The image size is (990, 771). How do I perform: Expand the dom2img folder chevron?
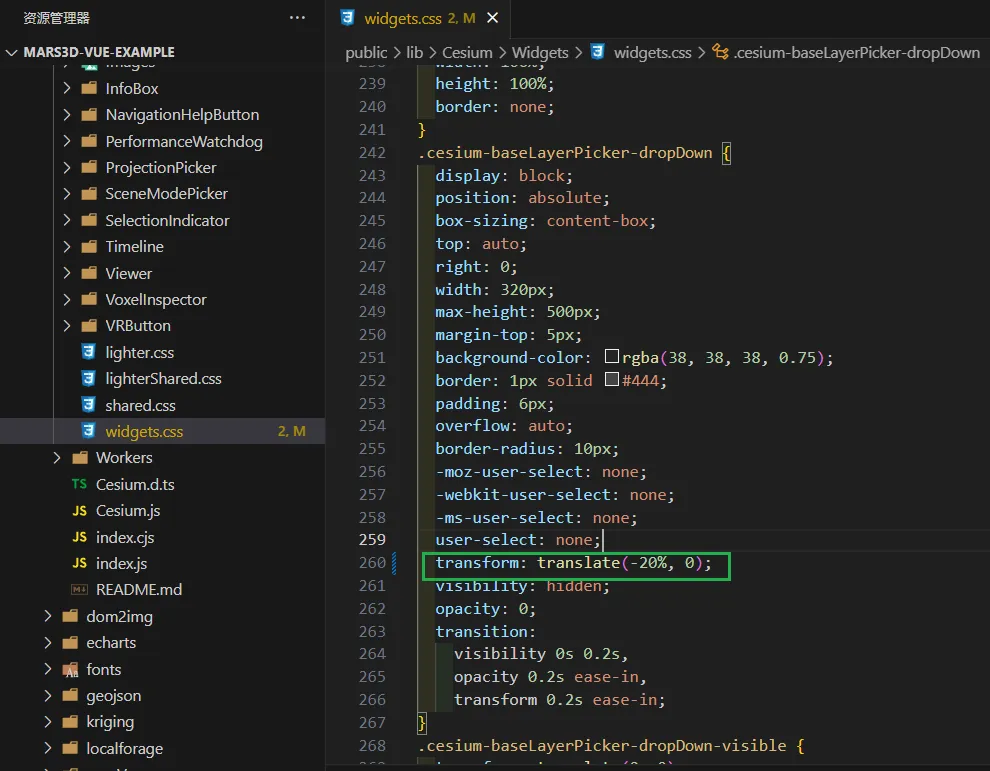(48, 616)
